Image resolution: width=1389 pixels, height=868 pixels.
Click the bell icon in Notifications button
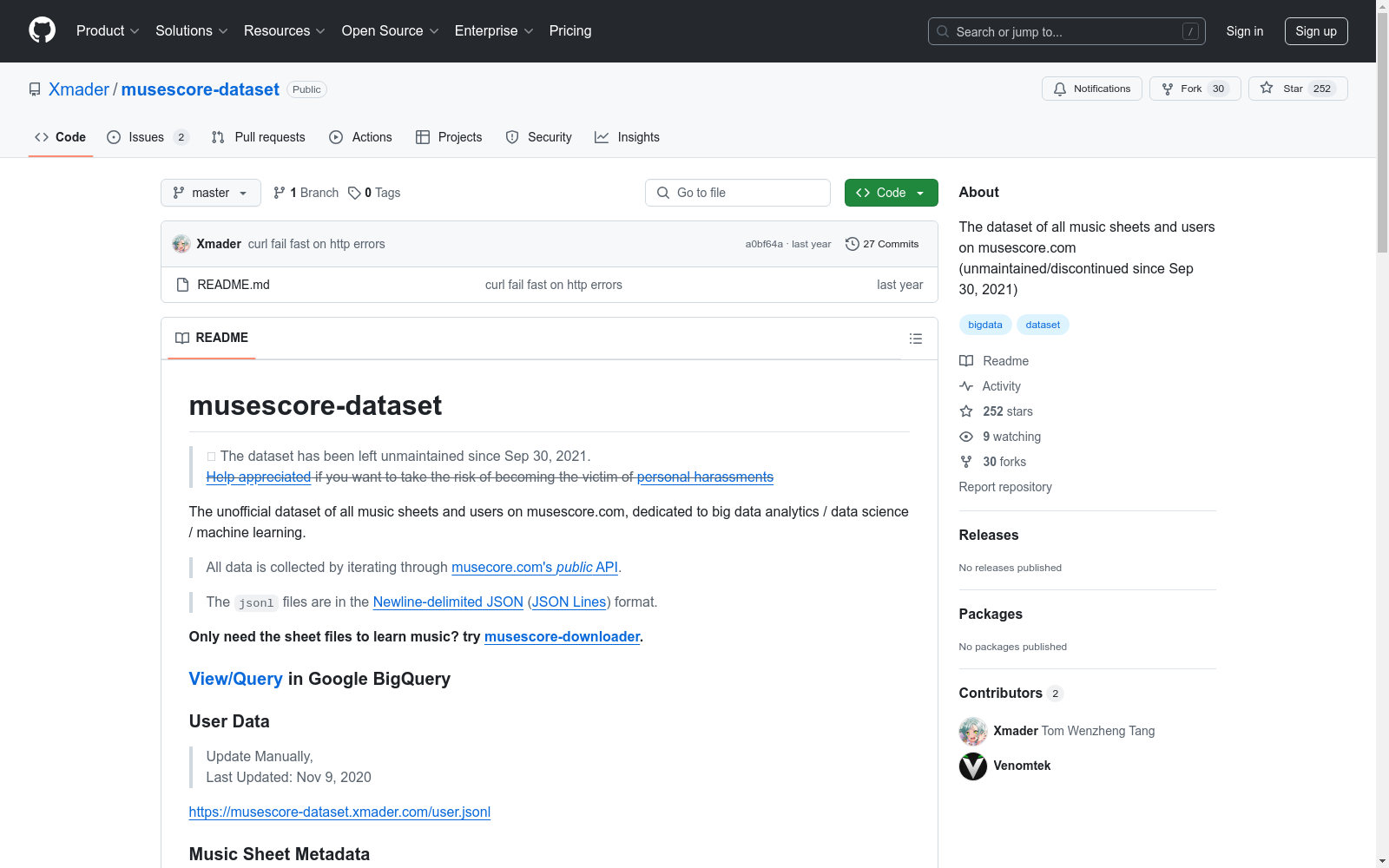[x=1060, y=89]
